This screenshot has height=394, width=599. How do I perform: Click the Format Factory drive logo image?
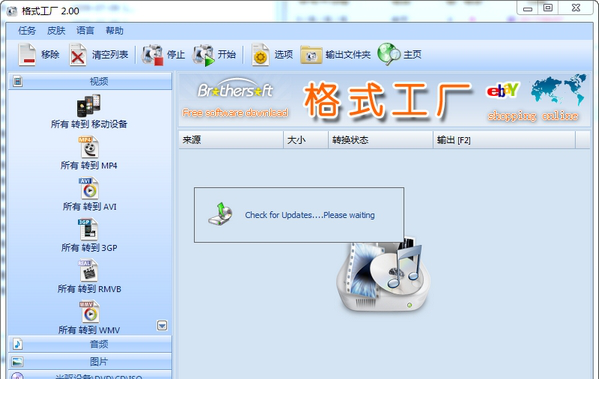tap(383, 275)
